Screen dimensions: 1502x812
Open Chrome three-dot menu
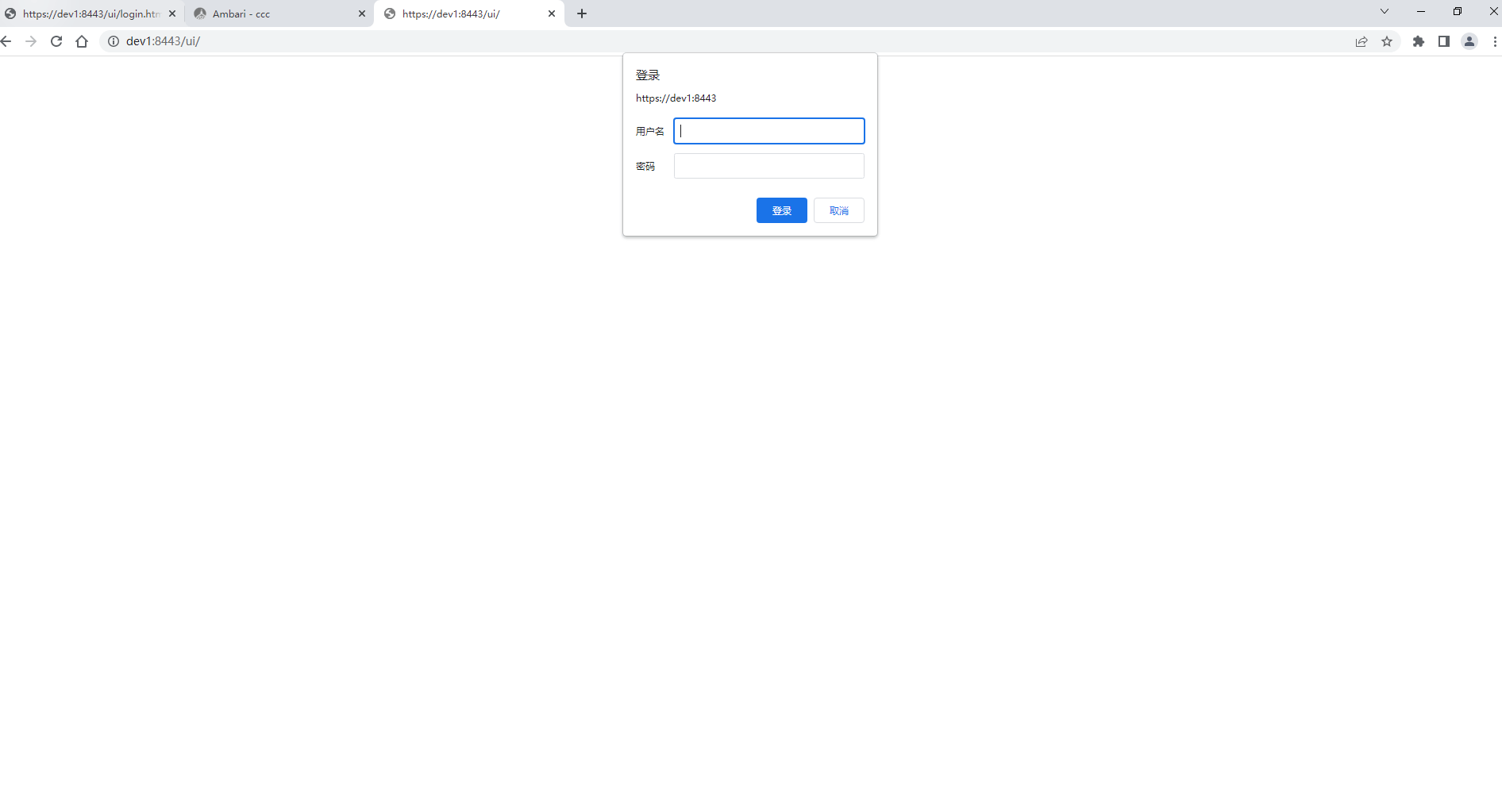1495,41
